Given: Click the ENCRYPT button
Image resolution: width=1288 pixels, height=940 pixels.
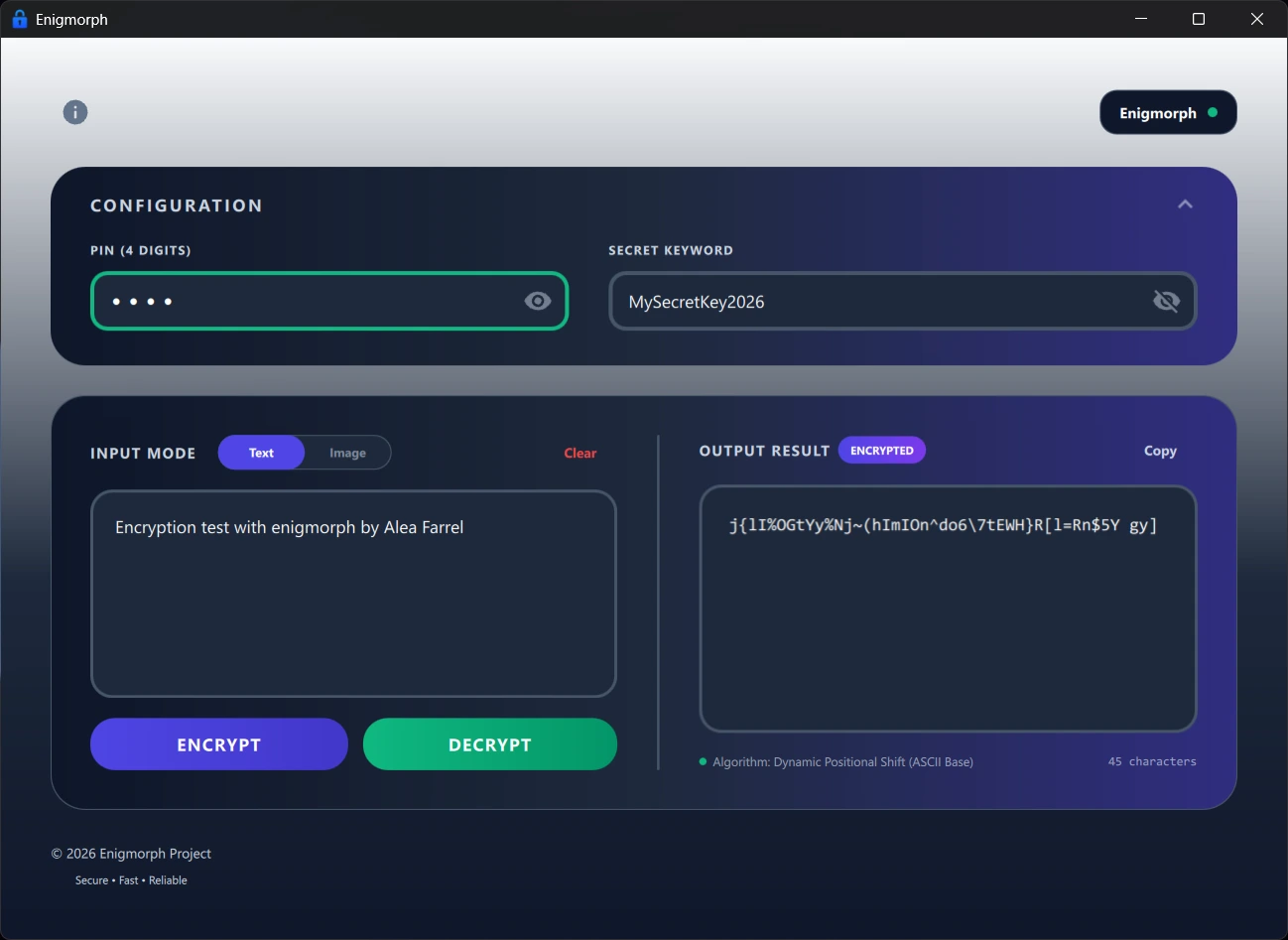Looking at the screenshot, I should tap(219, 744).
